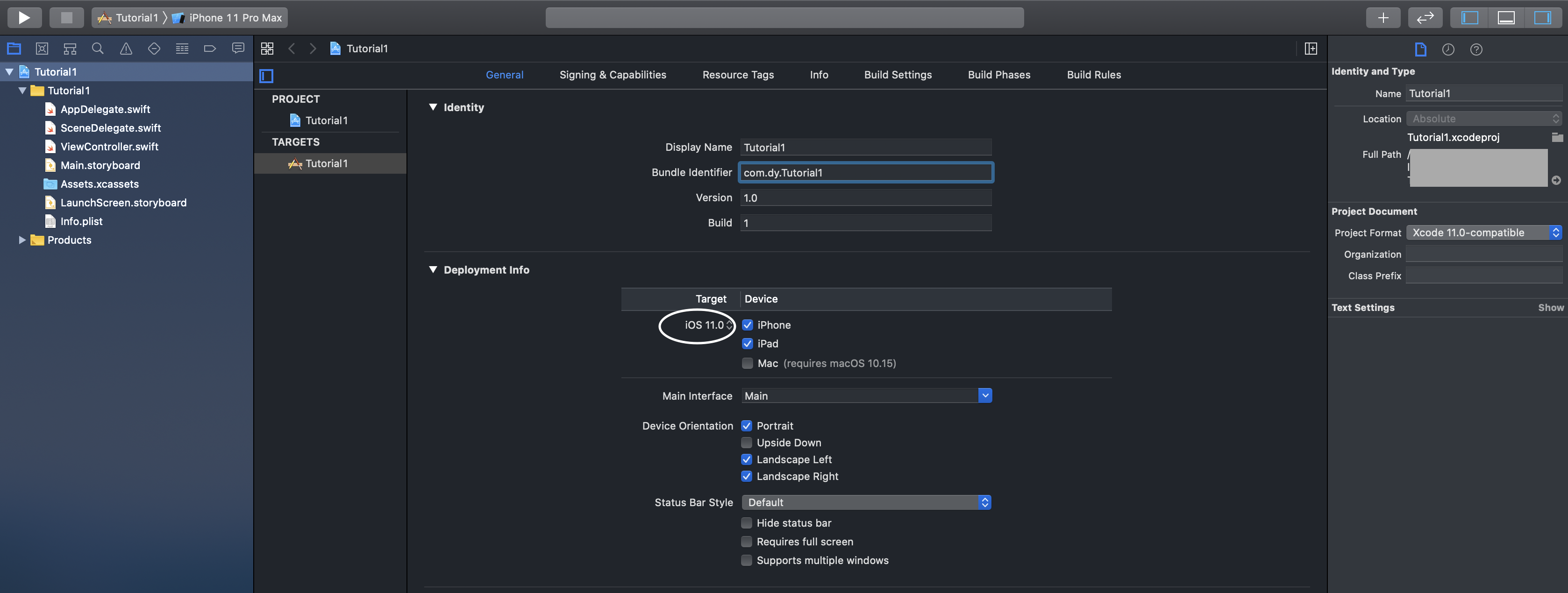The width and height of the screenshot is (1568, 593).
Task: Open the Signing & Capabilities tab
Action: point(613,75)
